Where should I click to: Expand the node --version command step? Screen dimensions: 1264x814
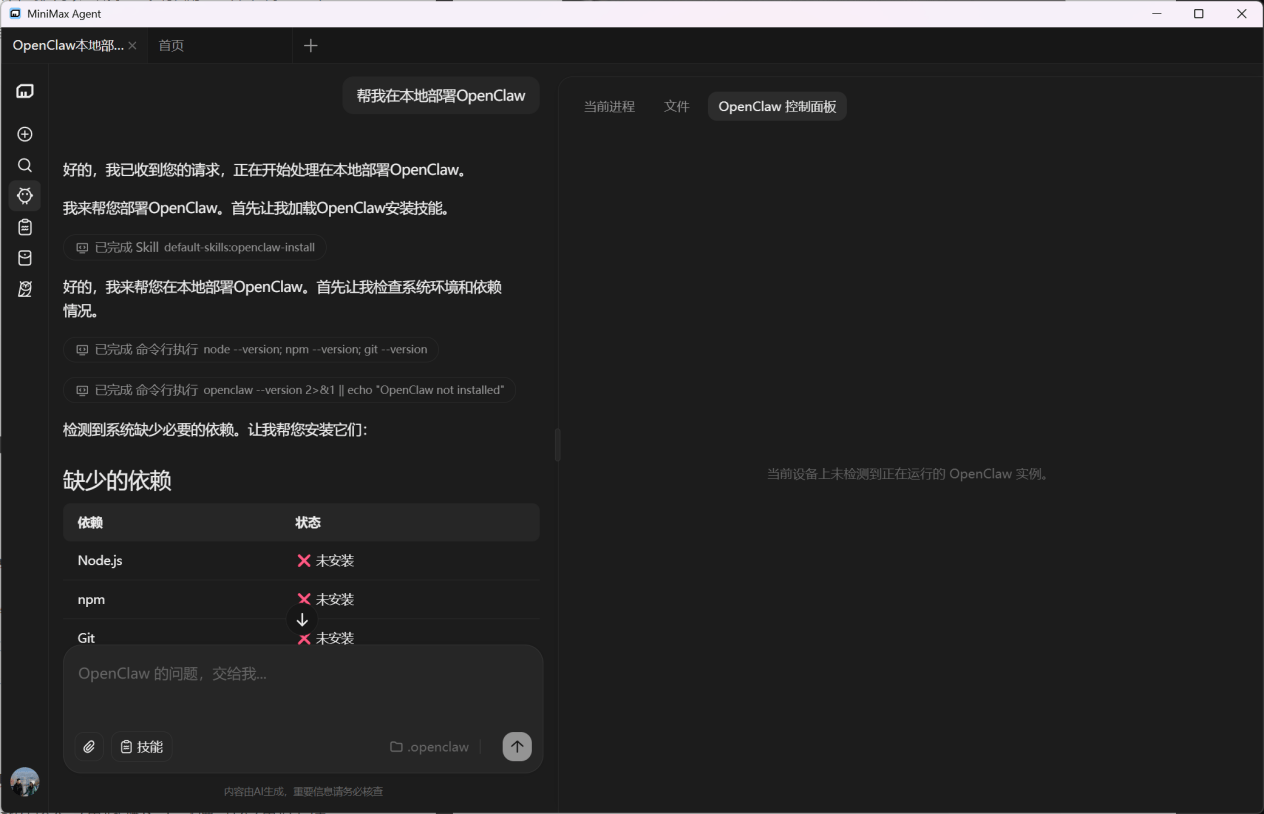250,350
